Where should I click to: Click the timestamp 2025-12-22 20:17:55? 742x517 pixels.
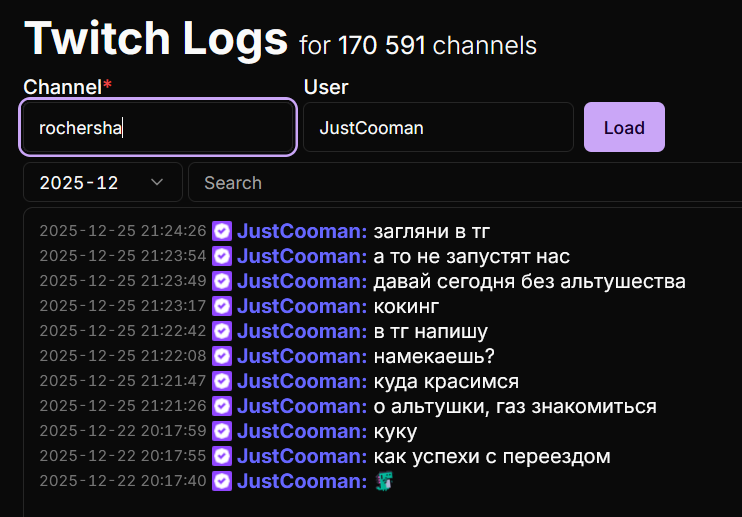[x=123, y=456]
